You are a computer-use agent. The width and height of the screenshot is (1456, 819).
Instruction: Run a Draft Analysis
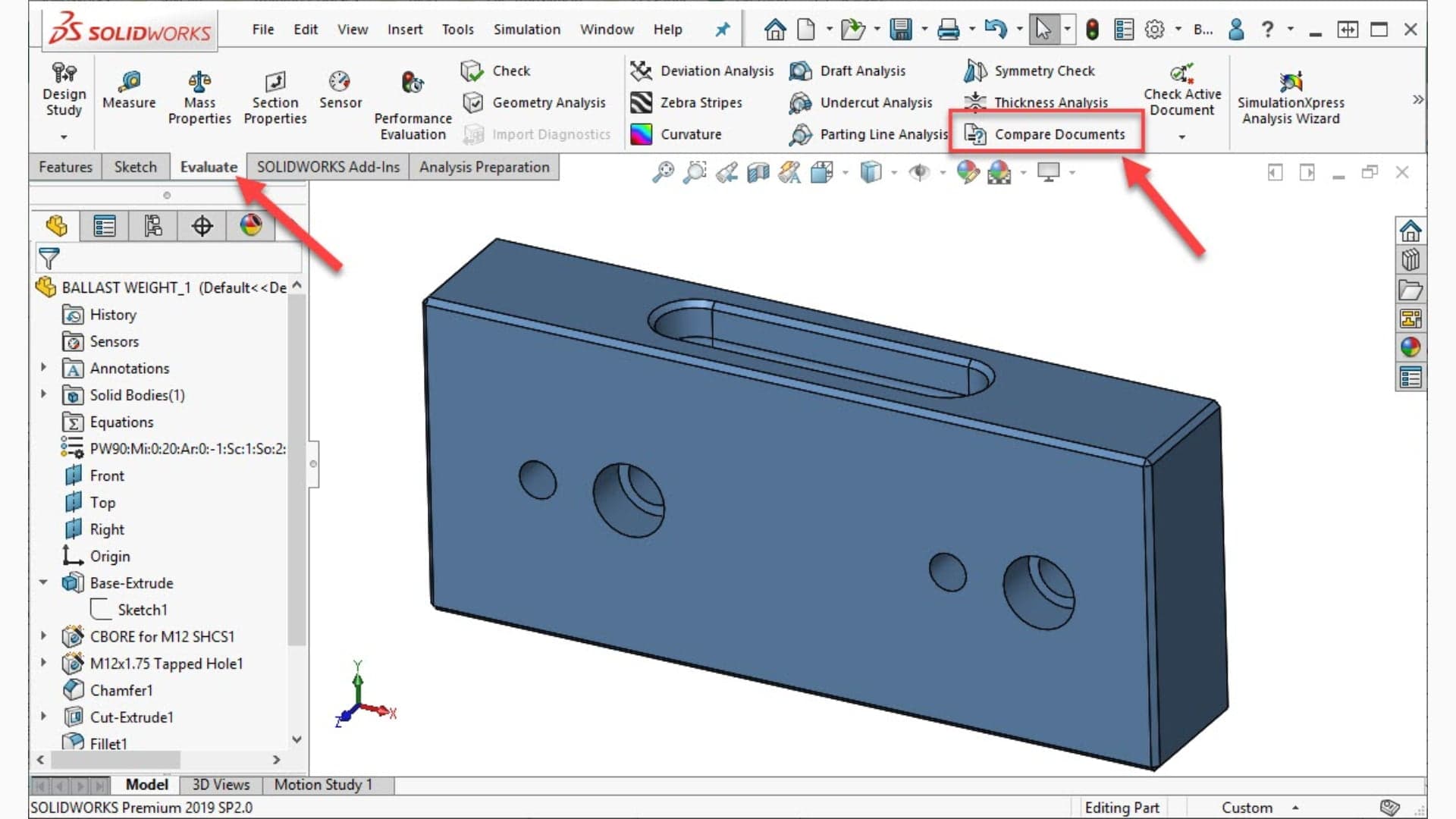pos(862,71)
